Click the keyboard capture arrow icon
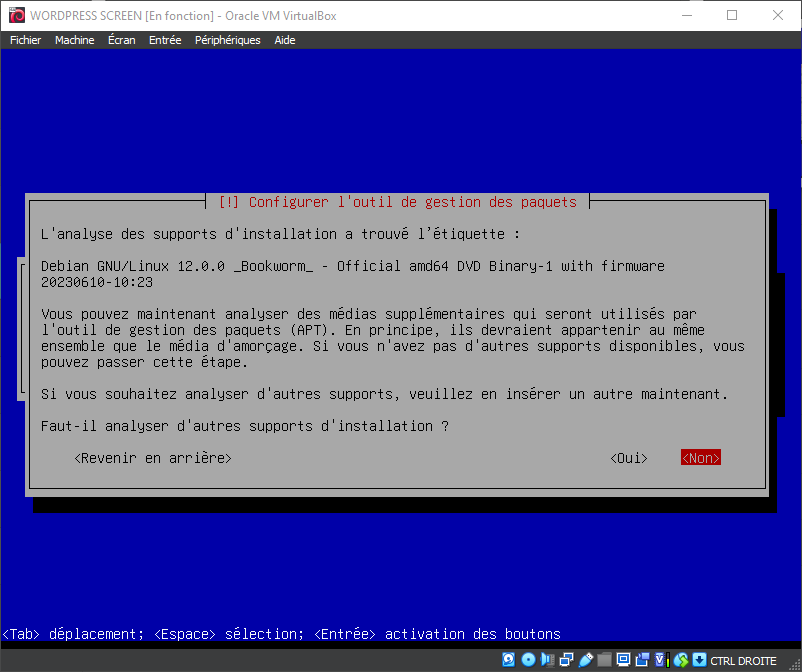 pyautogui.click(x=699, y=660)
